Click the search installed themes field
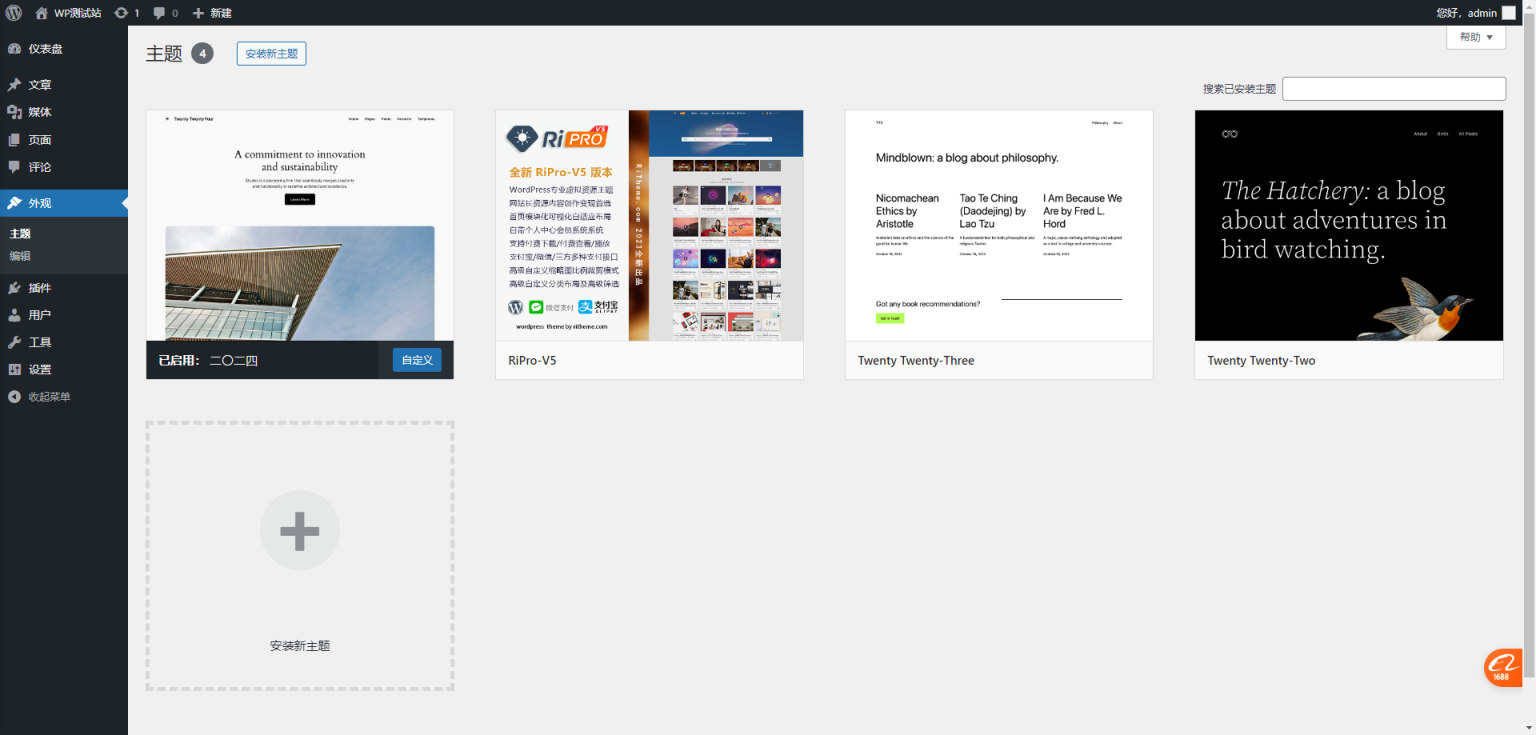 pyautogui.click(x=1393, y=89)
